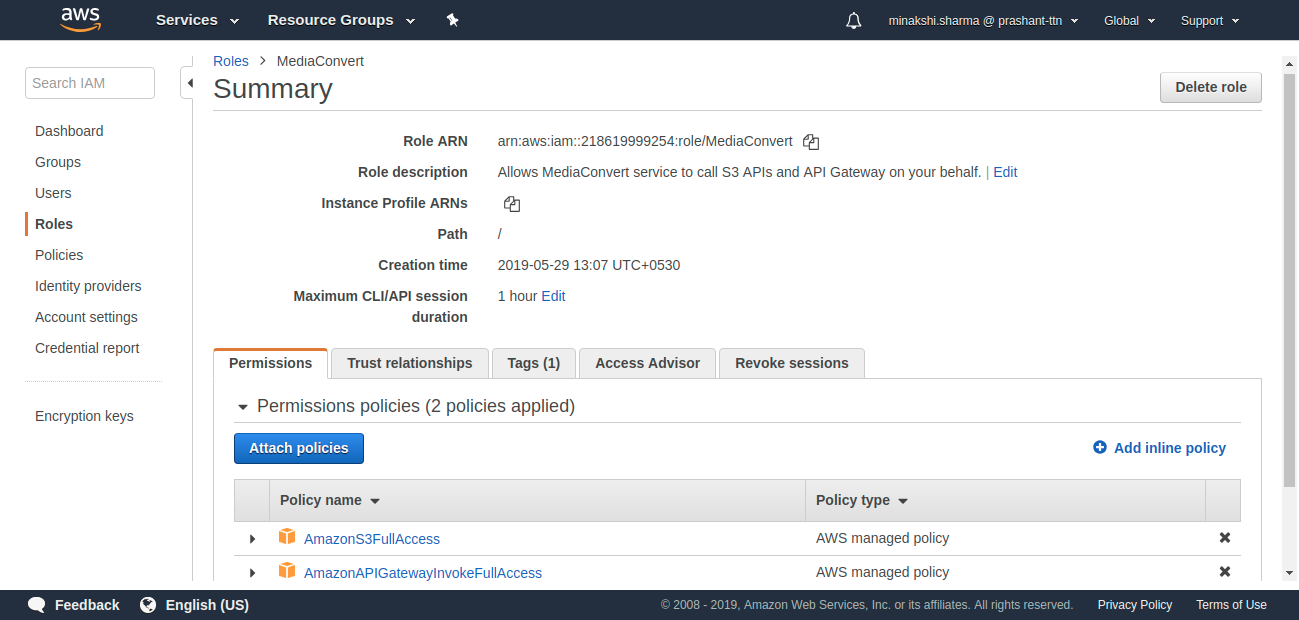The image size is (1299, 620).
Task: Click the Roles breadcrumb link
Action: 231,61
